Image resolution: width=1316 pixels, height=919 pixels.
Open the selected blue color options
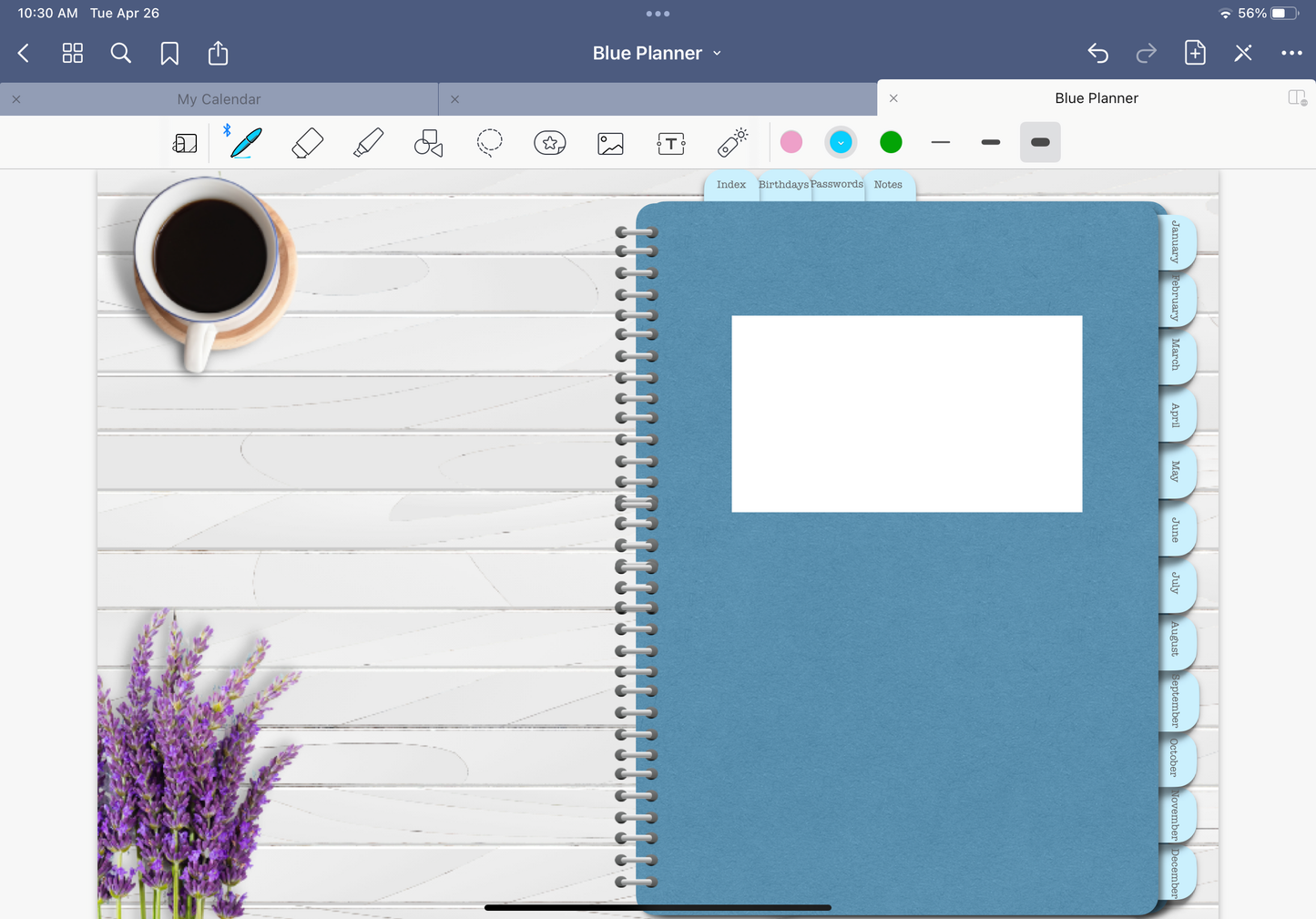(x=841, y=142)
